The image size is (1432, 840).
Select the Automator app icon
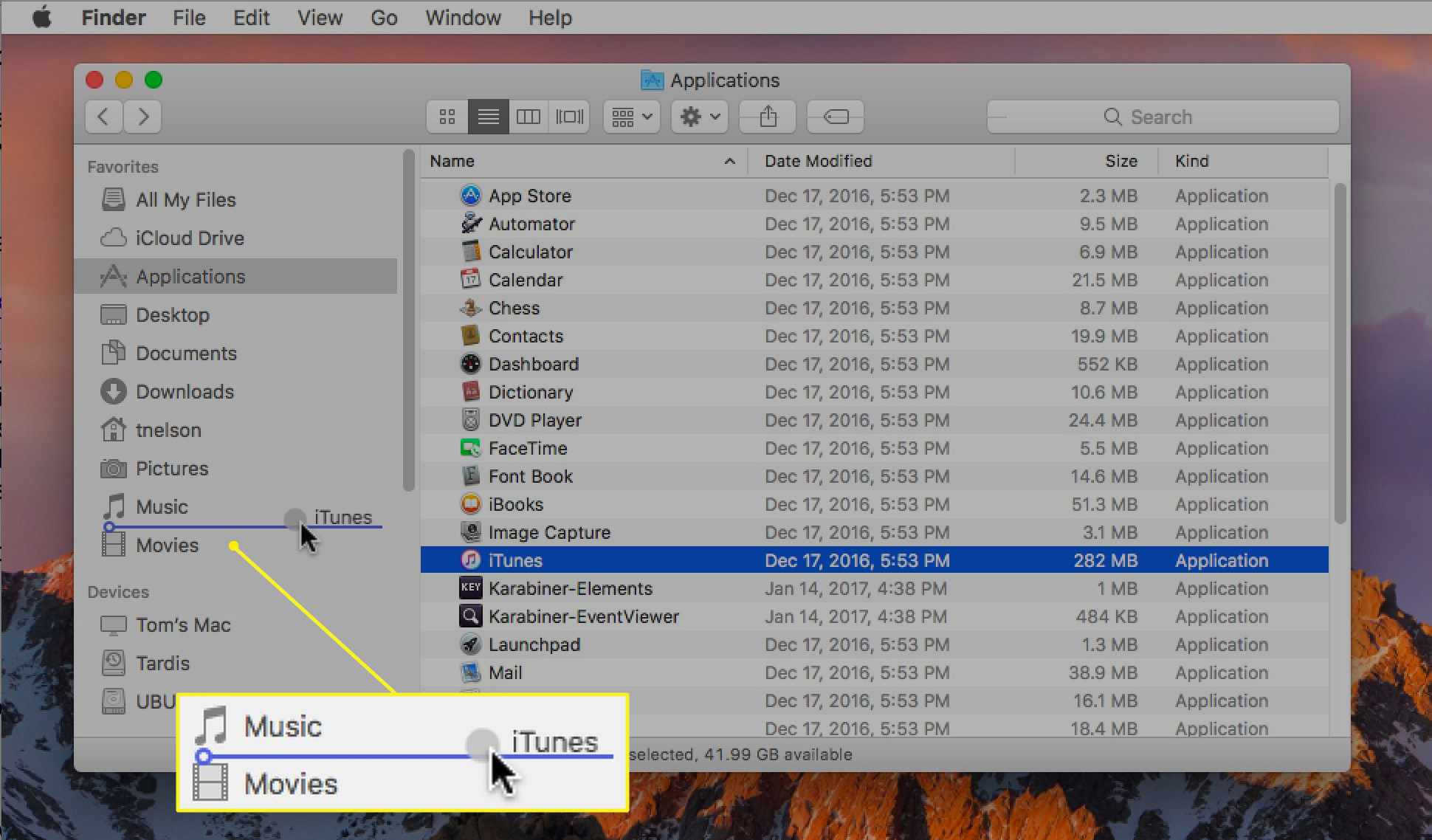click(x=470, y=224)
